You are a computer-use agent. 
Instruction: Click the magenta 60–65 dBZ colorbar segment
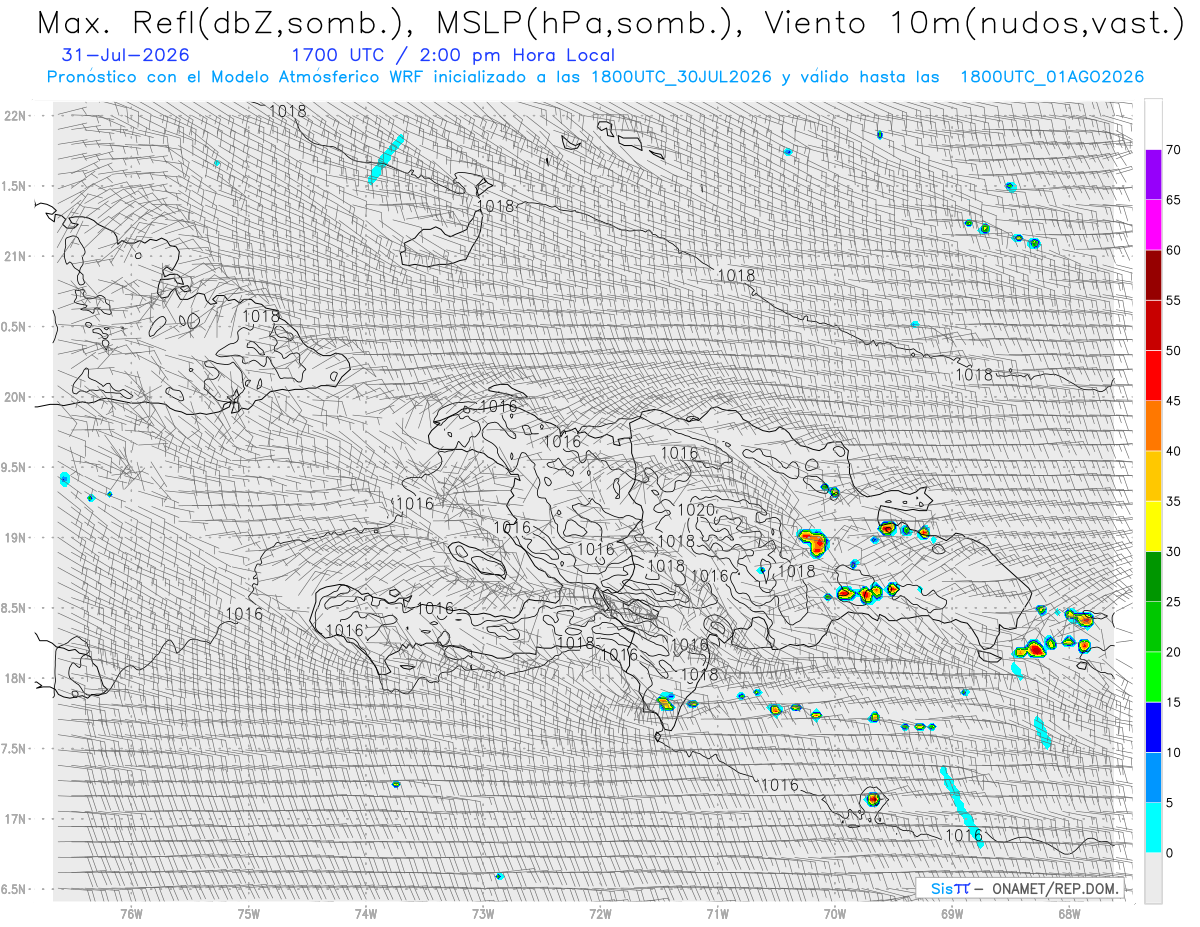(x=1153, y=225)
